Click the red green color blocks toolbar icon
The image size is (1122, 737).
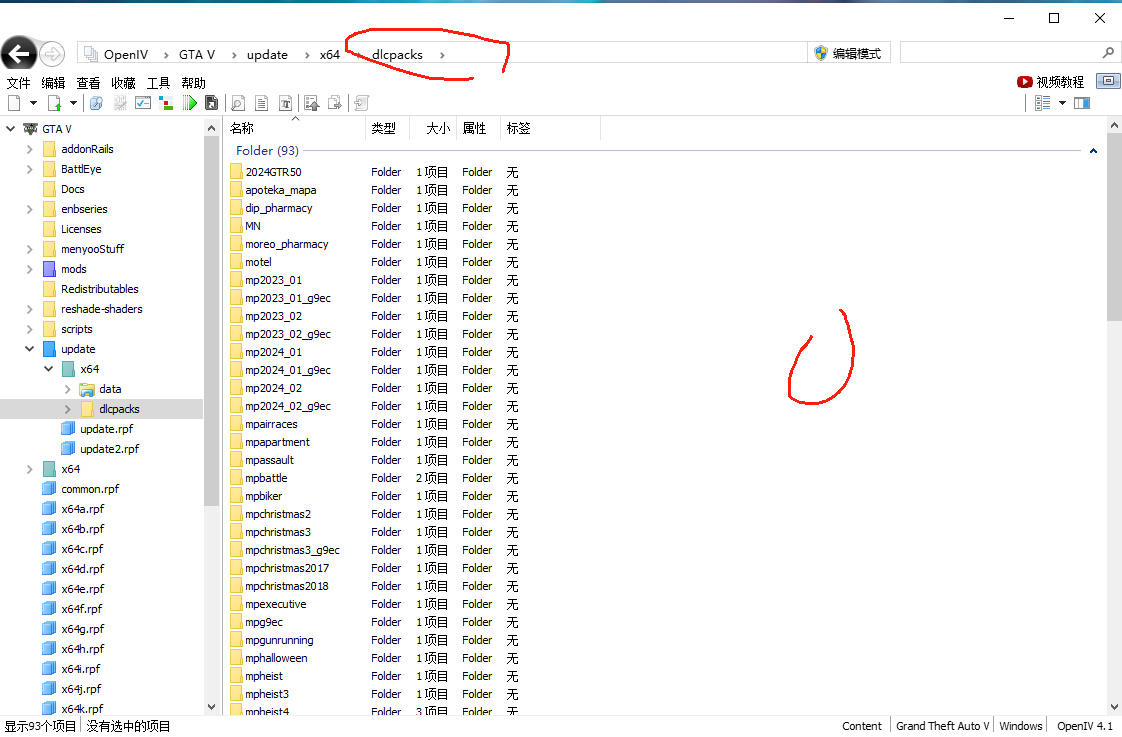click(x=166, y=103)
